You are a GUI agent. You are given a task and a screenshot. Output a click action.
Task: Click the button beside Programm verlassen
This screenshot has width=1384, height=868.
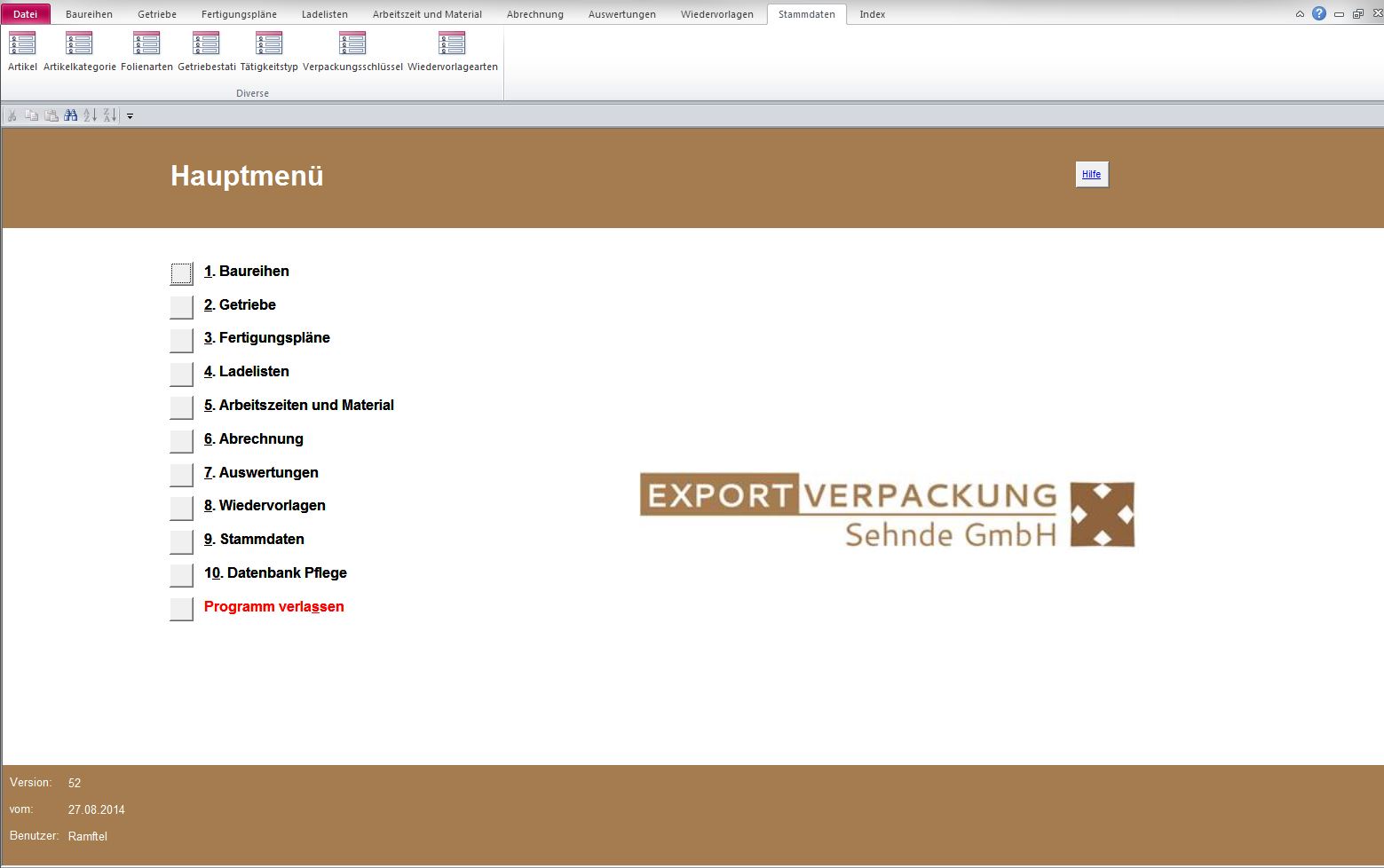point(181,609)
